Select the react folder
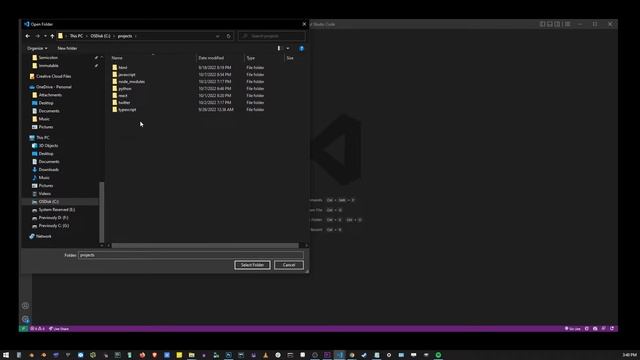Image resolution: width=640 pixels, height=360 pixels. pyautogui.click(x=123, y=96)
